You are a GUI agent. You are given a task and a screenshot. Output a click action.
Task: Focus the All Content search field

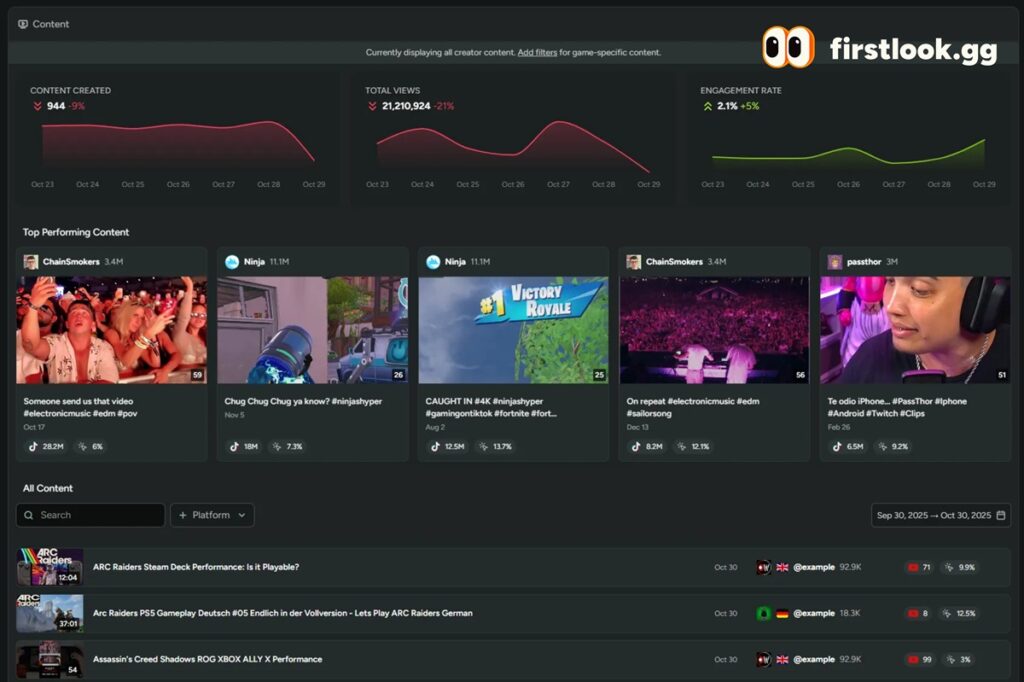(x=91, y=515)
